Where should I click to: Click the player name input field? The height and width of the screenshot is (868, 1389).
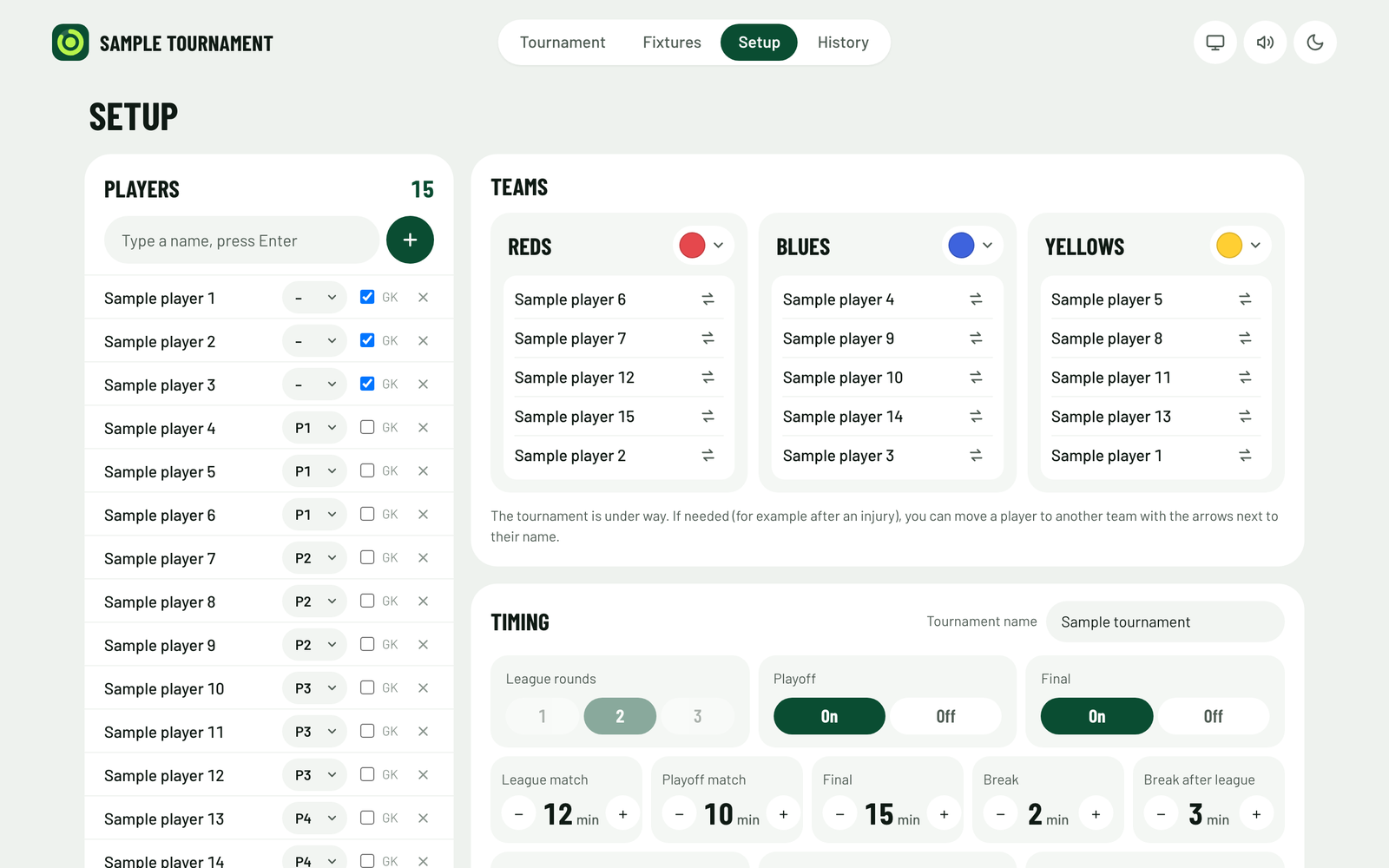coord(241,240)
